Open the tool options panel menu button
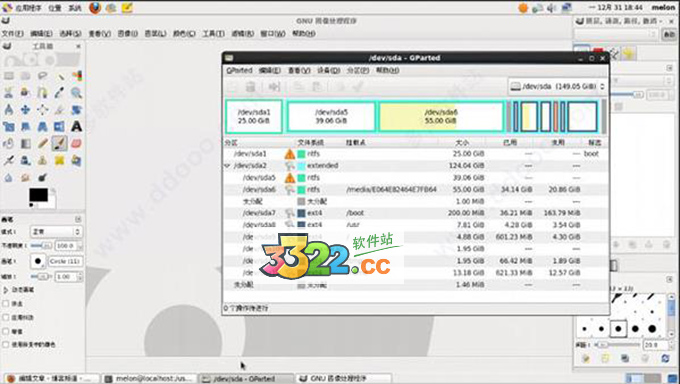Viewport: 680px width, 384px height. pos(78,220)
